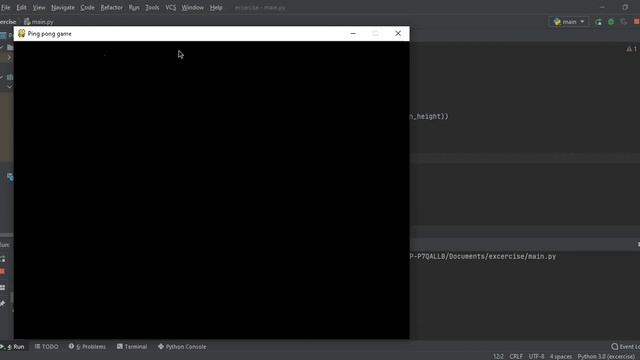This screenshot has height=360, width=640.
Task: Open the View menu
Action: (x=39, y=8)
